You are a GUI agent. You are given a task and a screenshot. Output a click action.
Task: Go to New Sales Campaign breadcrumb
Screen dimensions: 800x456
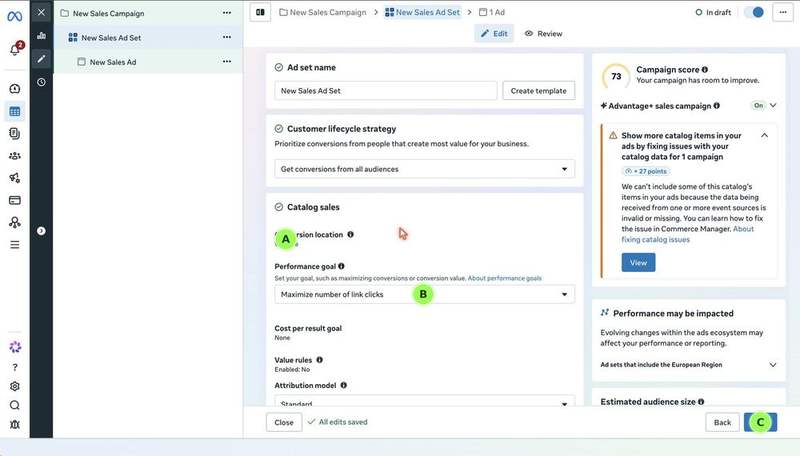(322, 12)
